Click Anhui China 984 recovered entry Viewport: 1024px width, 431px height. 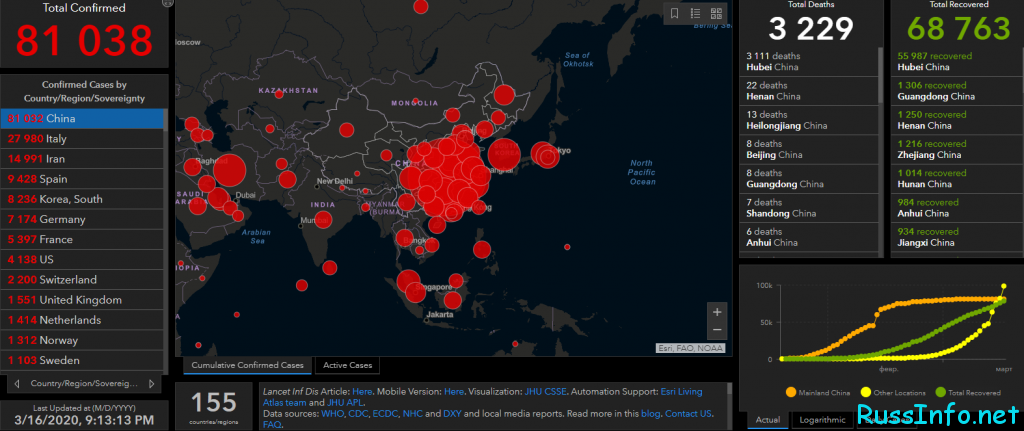coord(957,208)
